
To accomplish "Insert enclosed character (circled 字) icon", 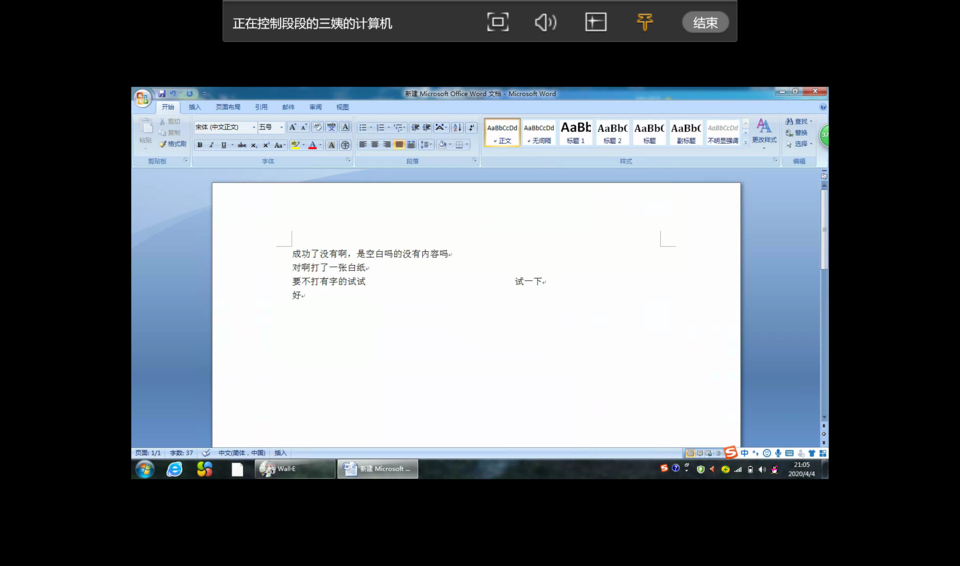I will 345,145.
